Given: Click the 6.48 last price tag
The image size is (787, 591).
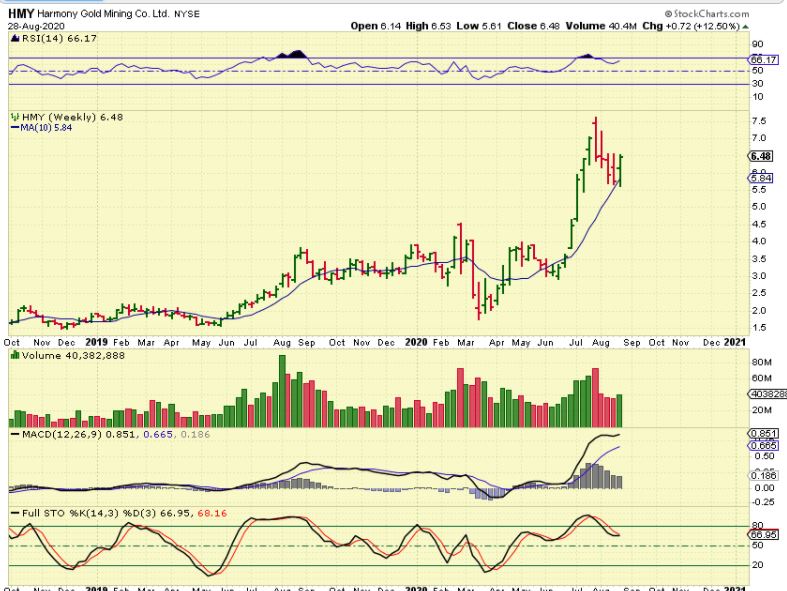Looking at the screenshot, I should [761, 156].
